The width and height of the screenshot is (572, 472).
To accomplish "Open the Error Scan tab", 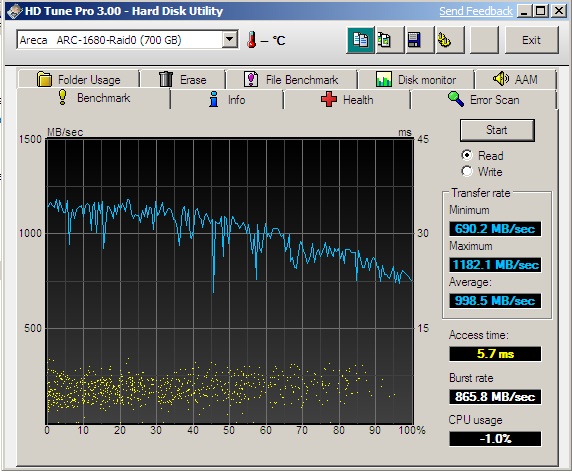I will (x=483, y=100).
